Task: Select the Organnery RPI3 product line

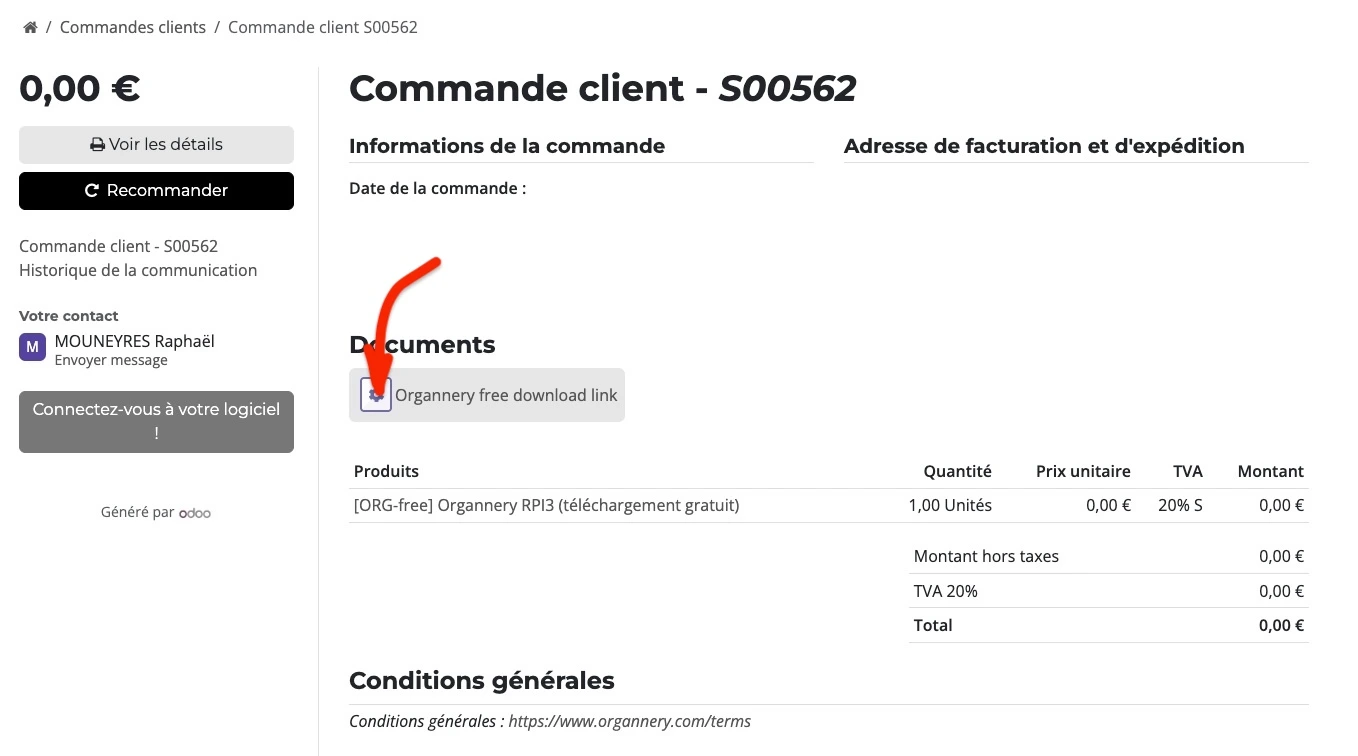Action: 546,506
